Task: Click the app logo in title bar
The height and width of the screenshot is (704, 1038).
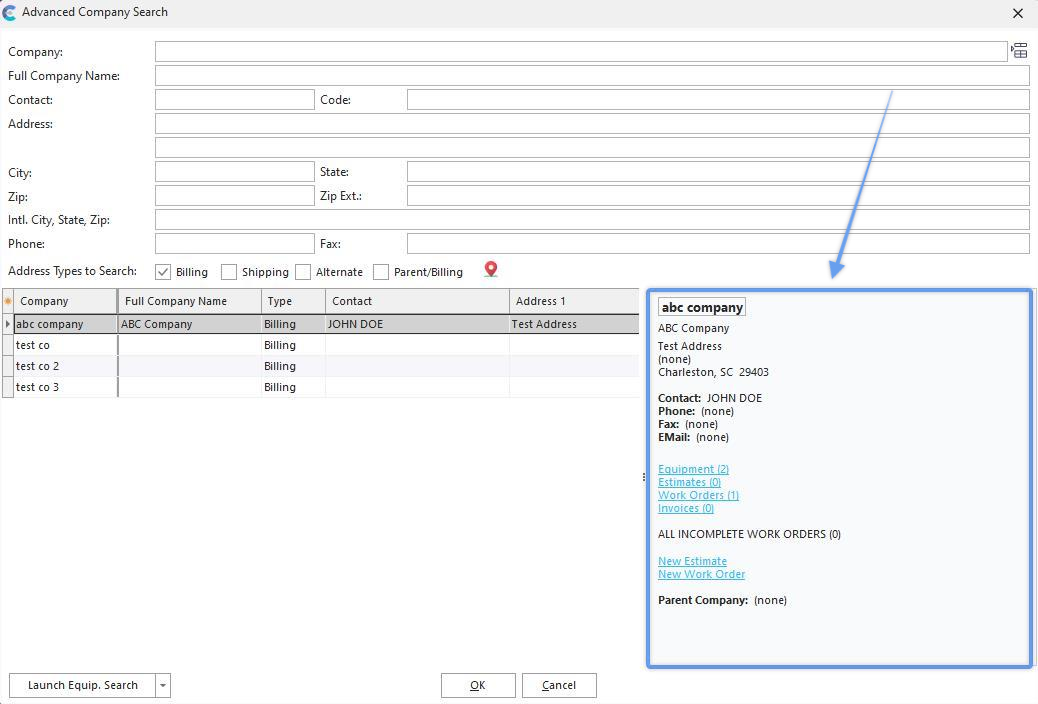Action: (9, 12)
